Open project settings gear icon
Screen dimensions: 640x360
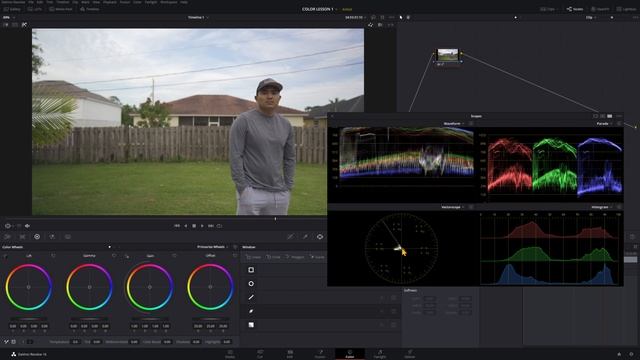click(x=631, y=354)
